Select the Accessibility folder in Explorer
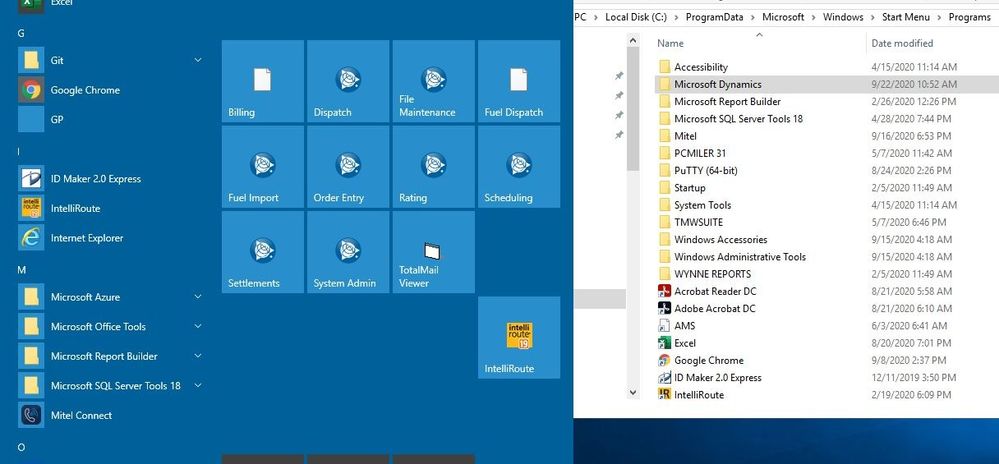Viewport: 999px width, 464px height. 691,67
